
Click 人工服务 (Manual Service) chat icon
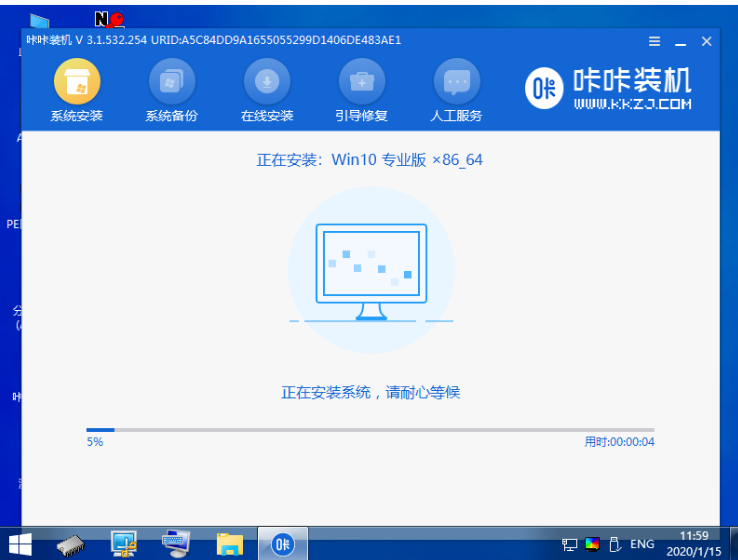click(456, 91)
